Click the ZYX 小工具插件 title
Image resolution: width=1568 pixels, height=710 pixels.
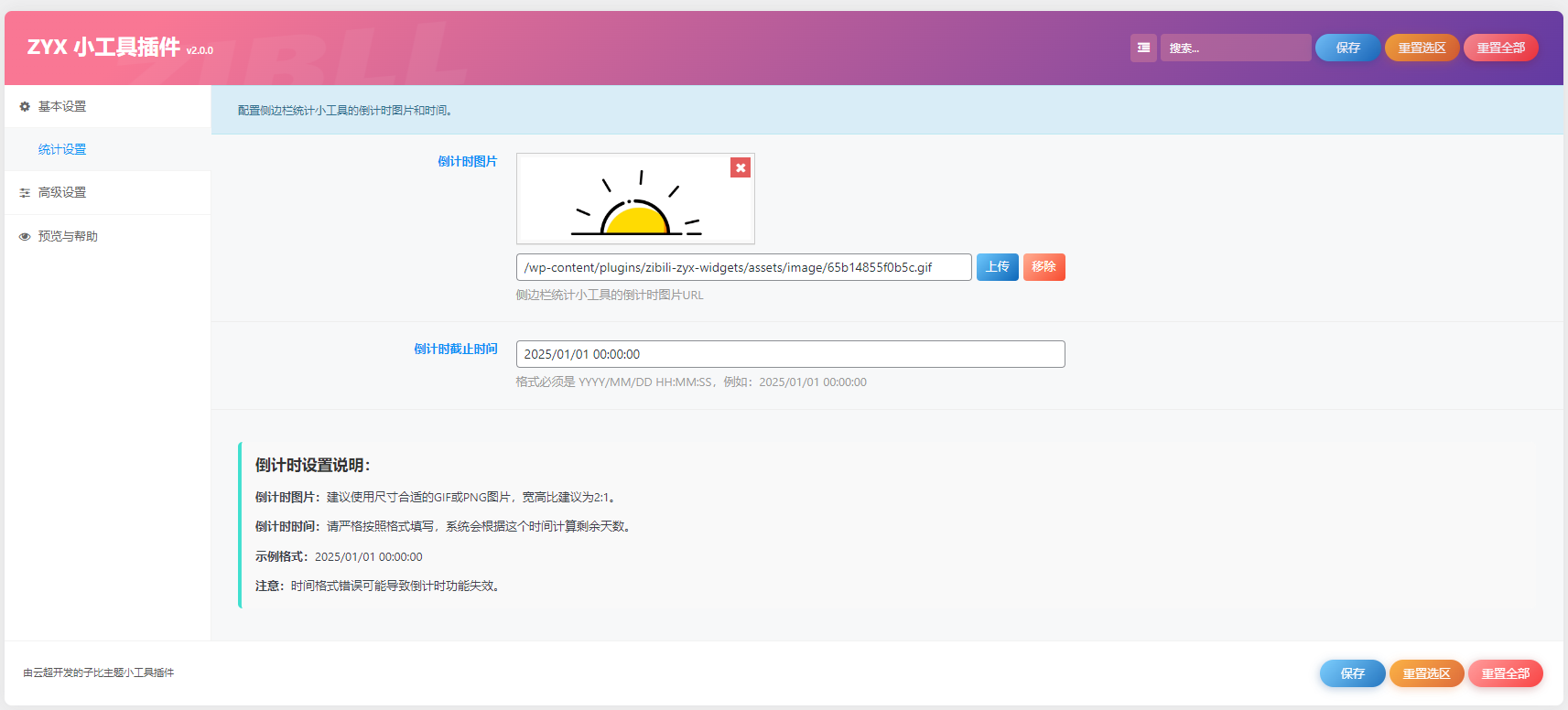pos(103,48)
